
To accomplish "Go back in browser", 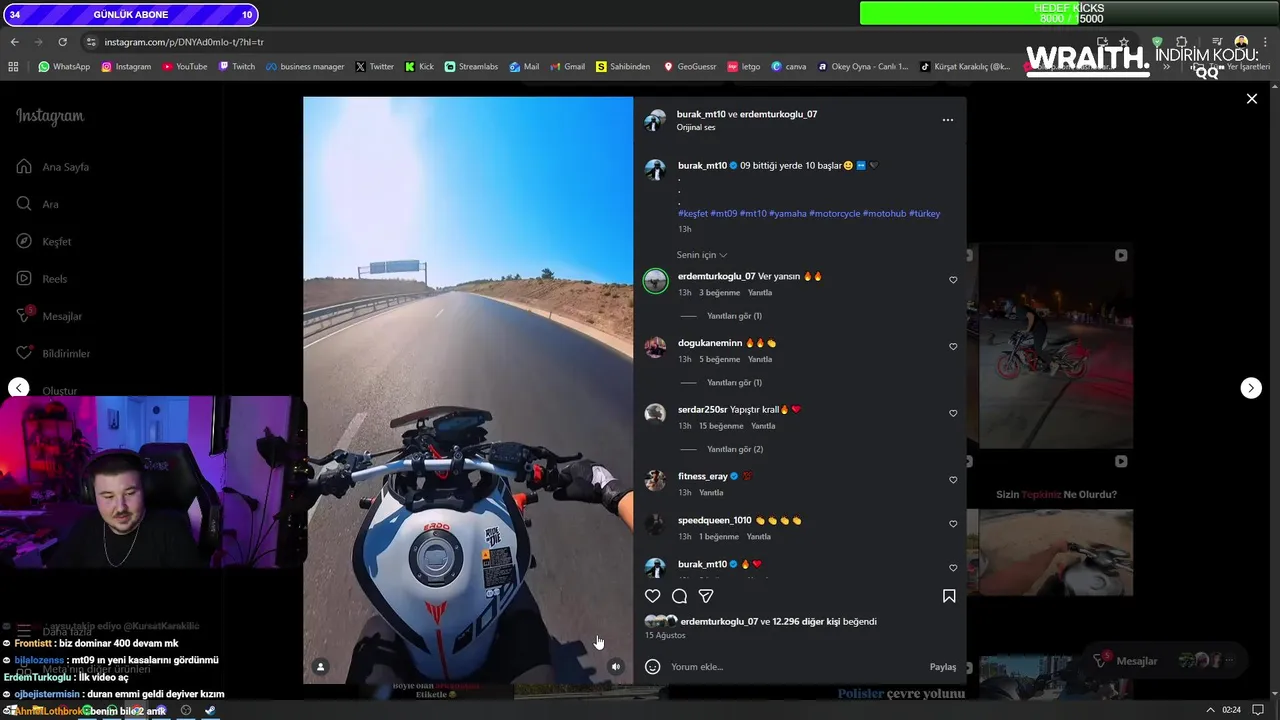I will [x=14, y=42].
